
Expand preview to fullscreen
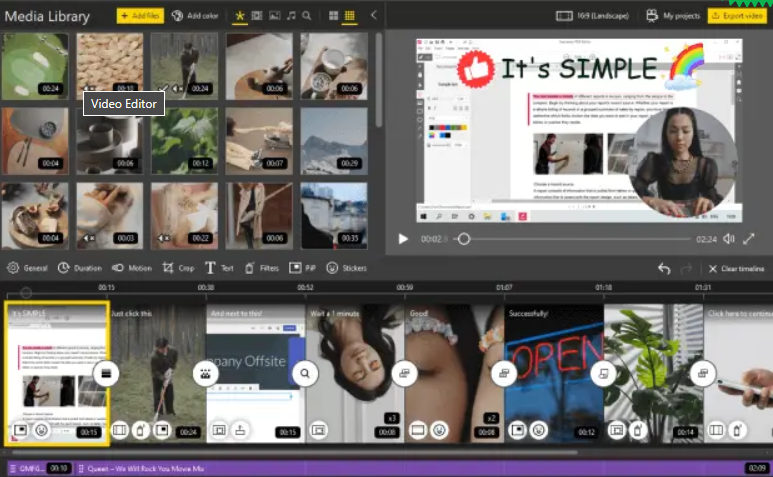(748, 239)
